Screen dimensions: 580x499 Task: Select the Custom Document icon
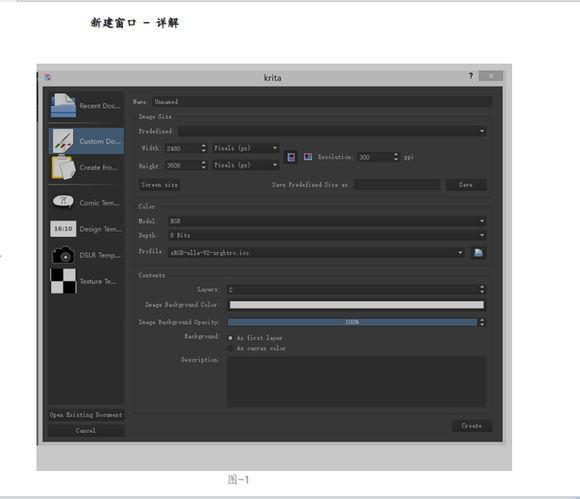click(x=63, y=141)
